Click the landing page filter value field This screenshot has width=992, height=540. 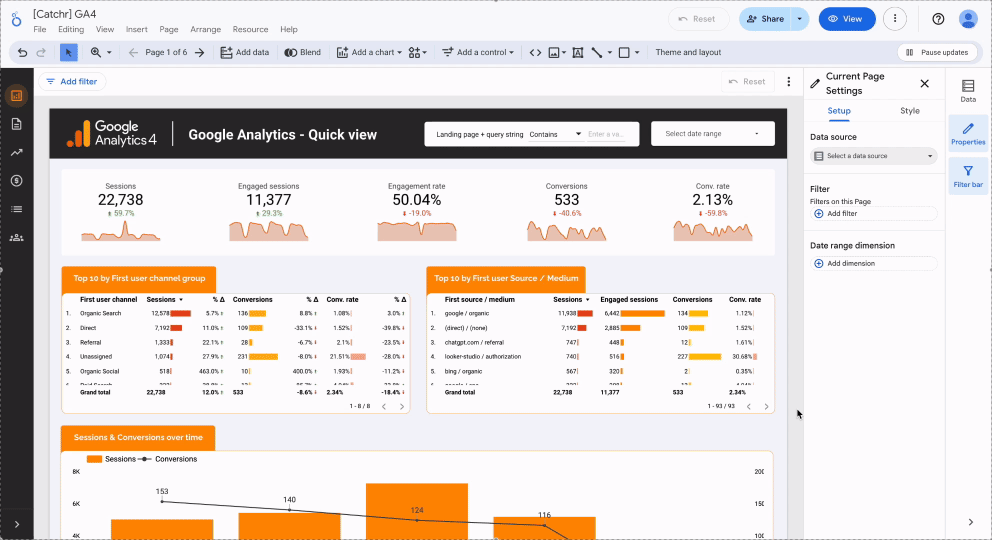pyautogui.click(x=606, y=134)
